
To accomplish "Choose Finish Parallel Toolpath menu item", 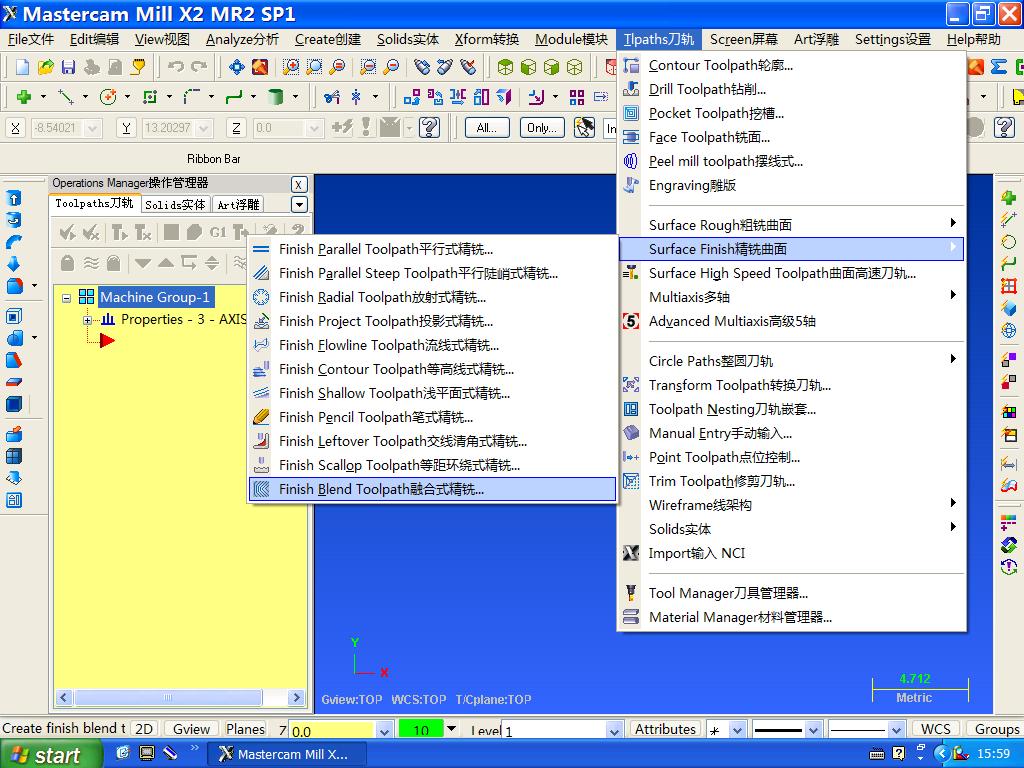I will [432, 249].
